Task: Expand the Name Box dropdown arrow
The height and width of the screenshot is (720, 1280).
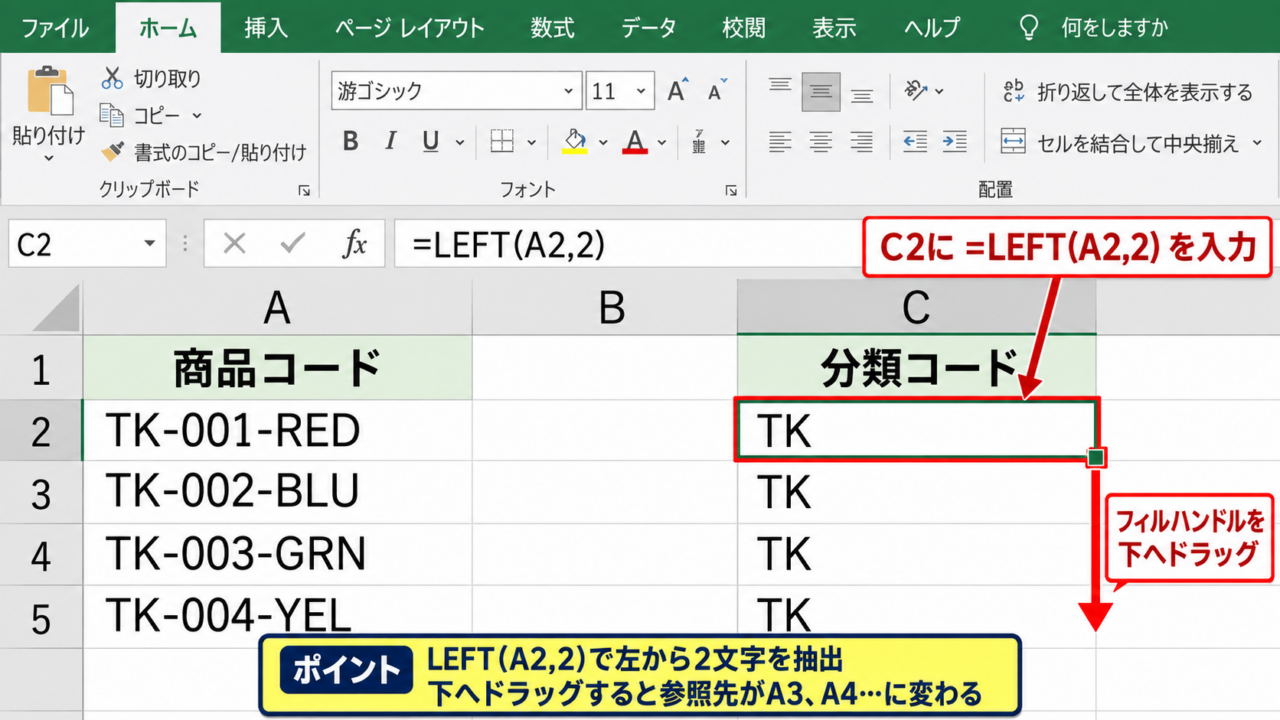Action: tap(150, 244)
